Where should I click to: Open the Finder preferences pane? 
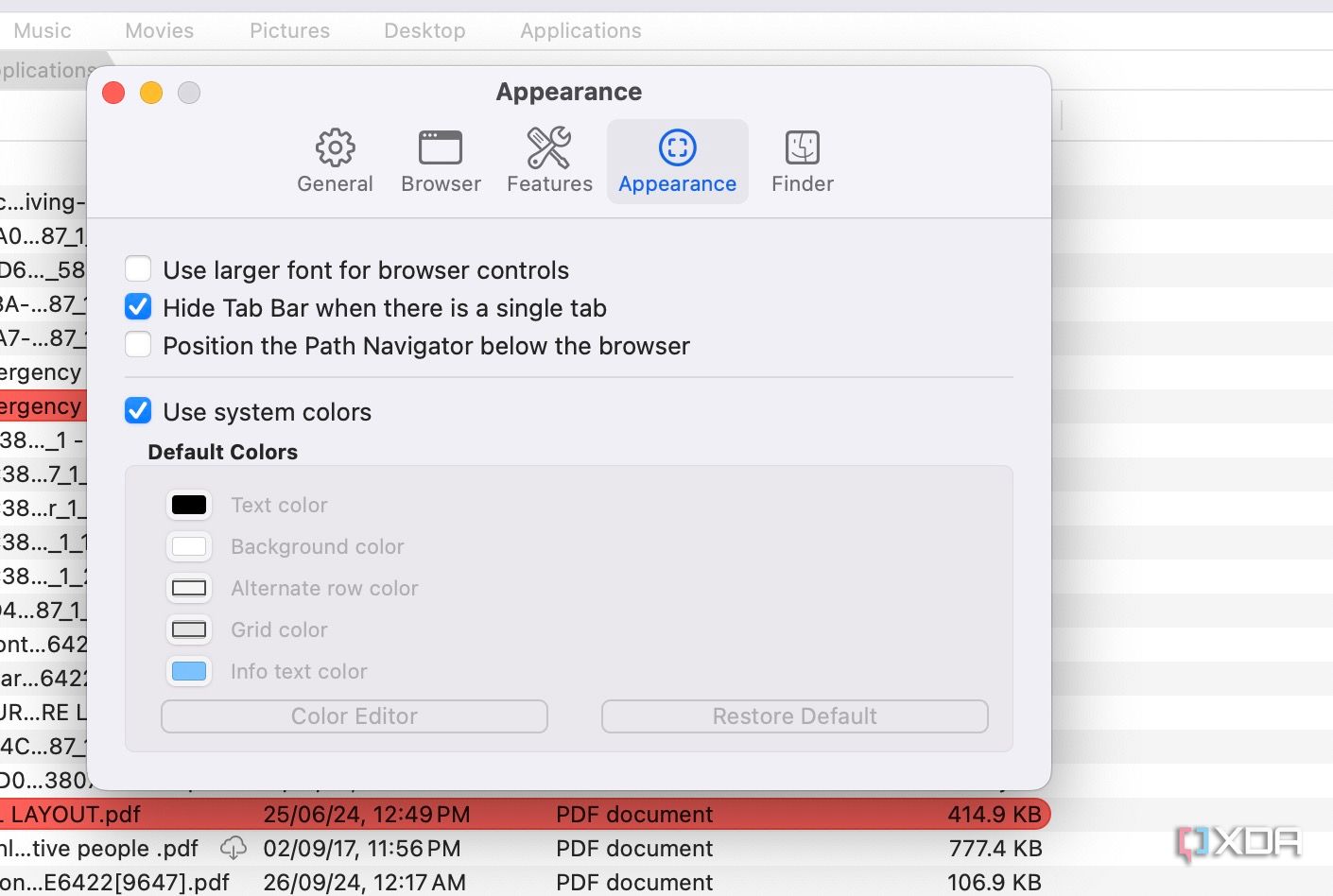click(803, 162)
